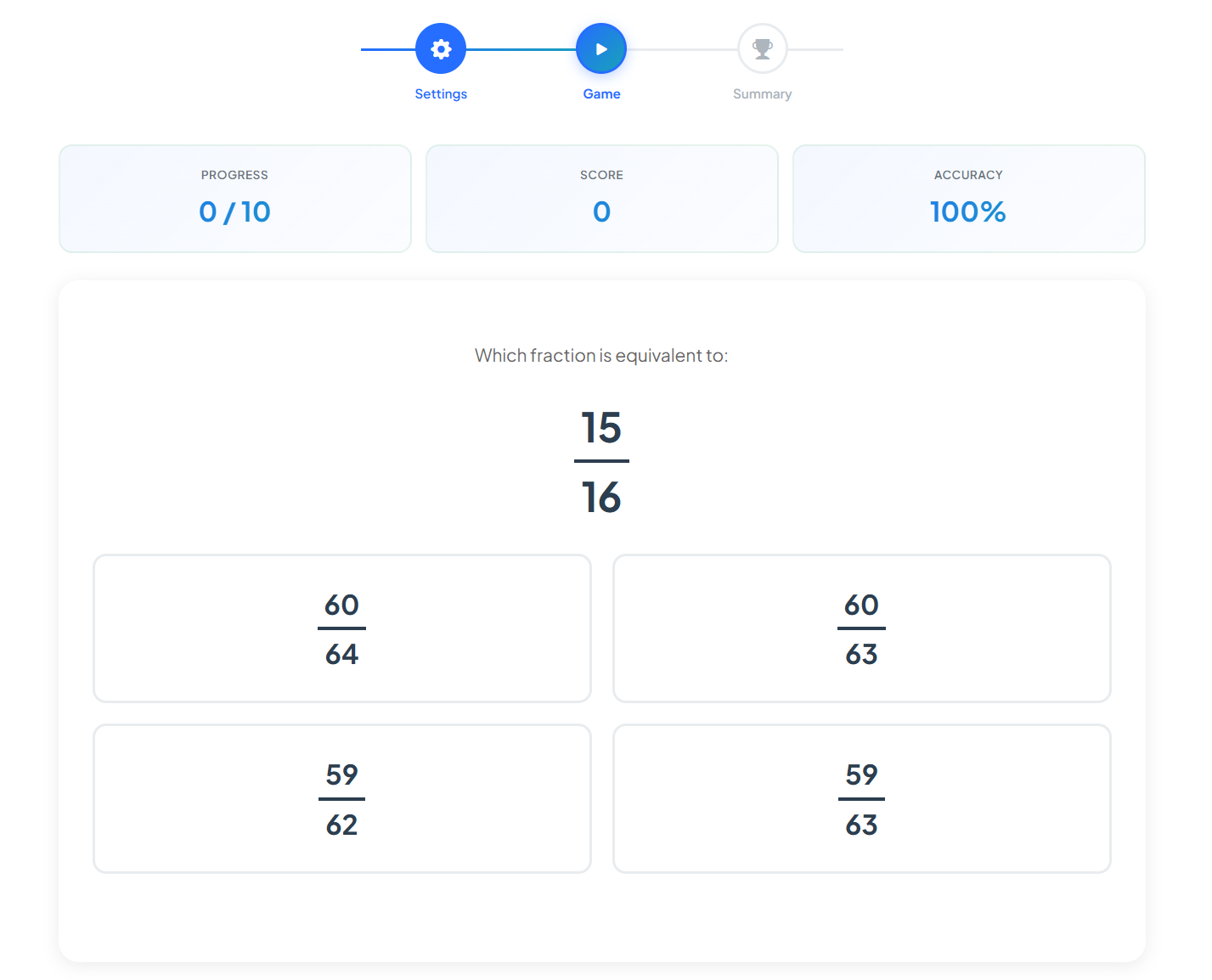This screenshot has height=980, width=1212.
Task: Choose the 60/63 answer card
Action: (862, 628)
